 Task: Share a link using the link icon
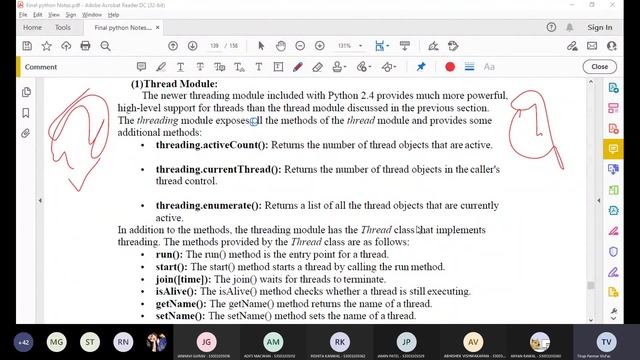(572, 46)
